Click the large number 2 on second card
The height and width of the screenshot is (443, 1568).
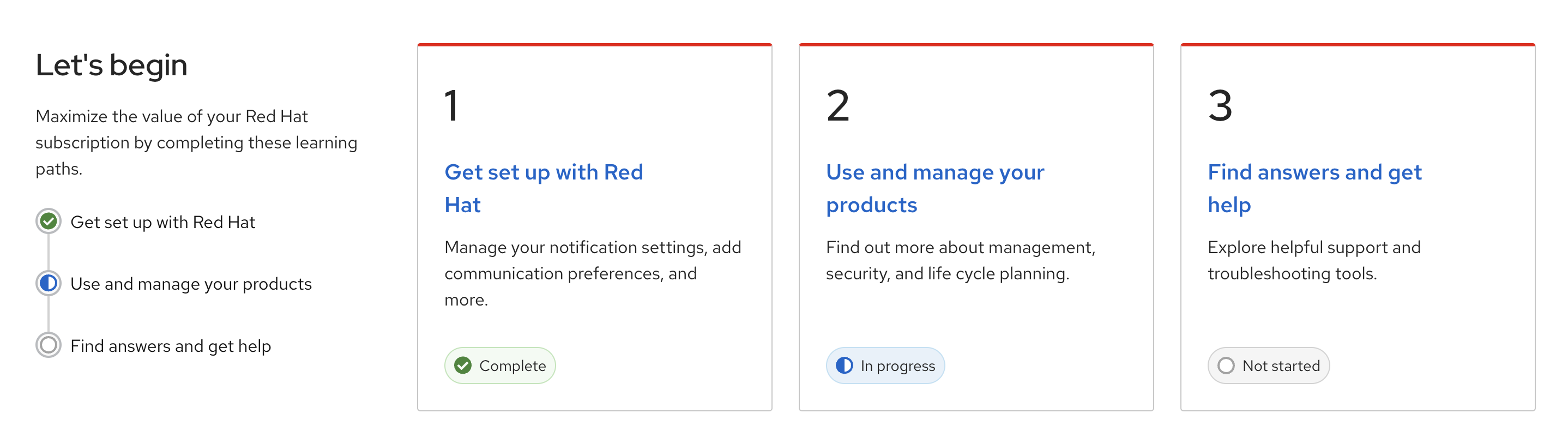pos(837,106)
